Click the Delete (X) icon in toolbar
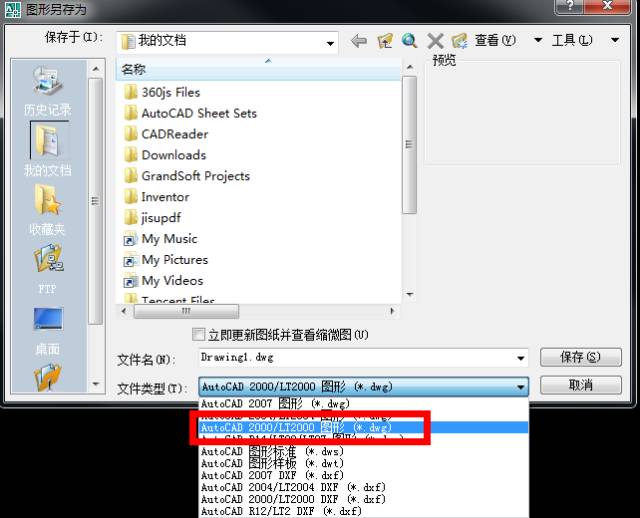The width and height of the screenshot is (640, 518). pyautogui.click(x=435, y=41)
